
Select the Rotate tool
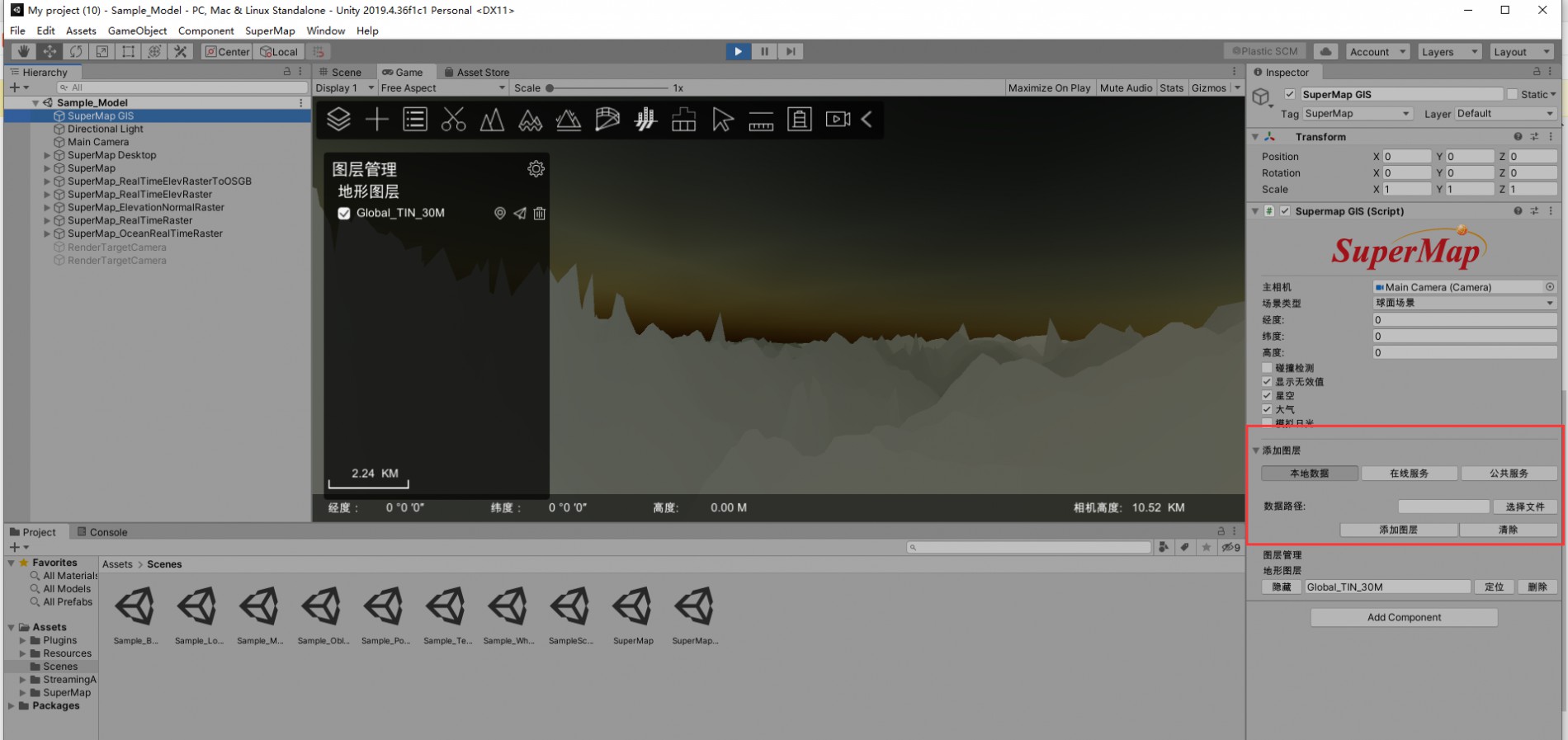(76, 51)
